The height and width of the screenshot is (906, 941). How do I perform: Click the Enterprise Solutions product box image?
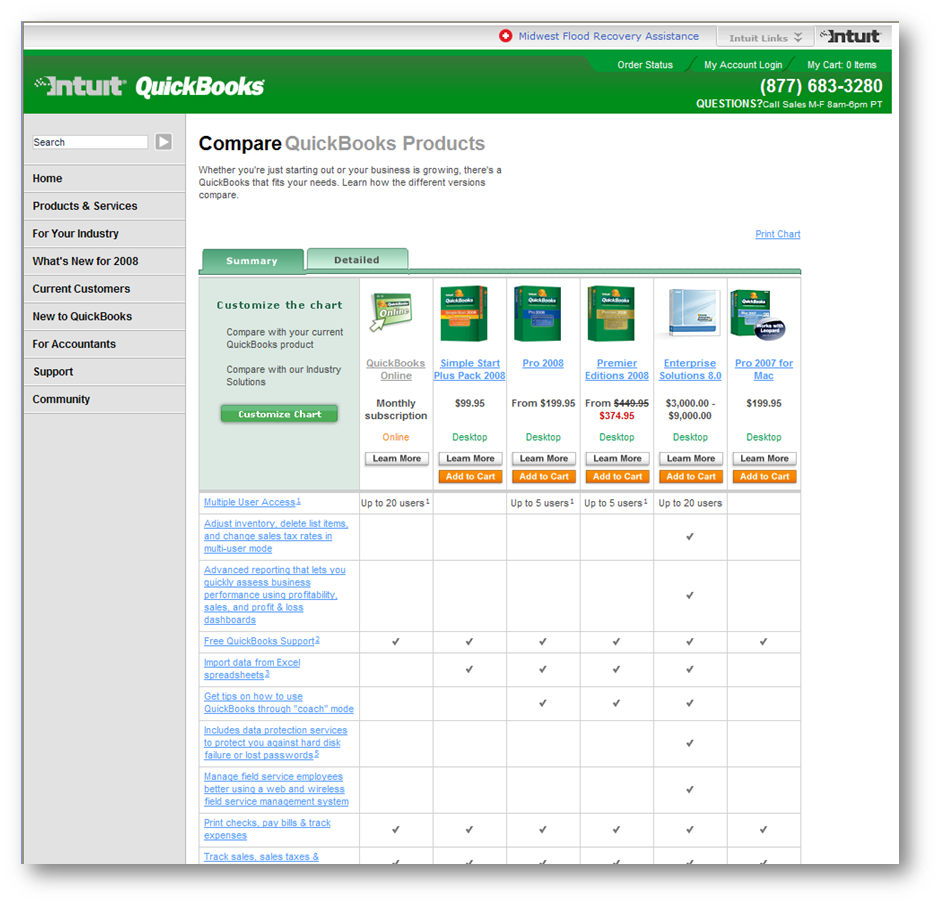click(690, 314)
